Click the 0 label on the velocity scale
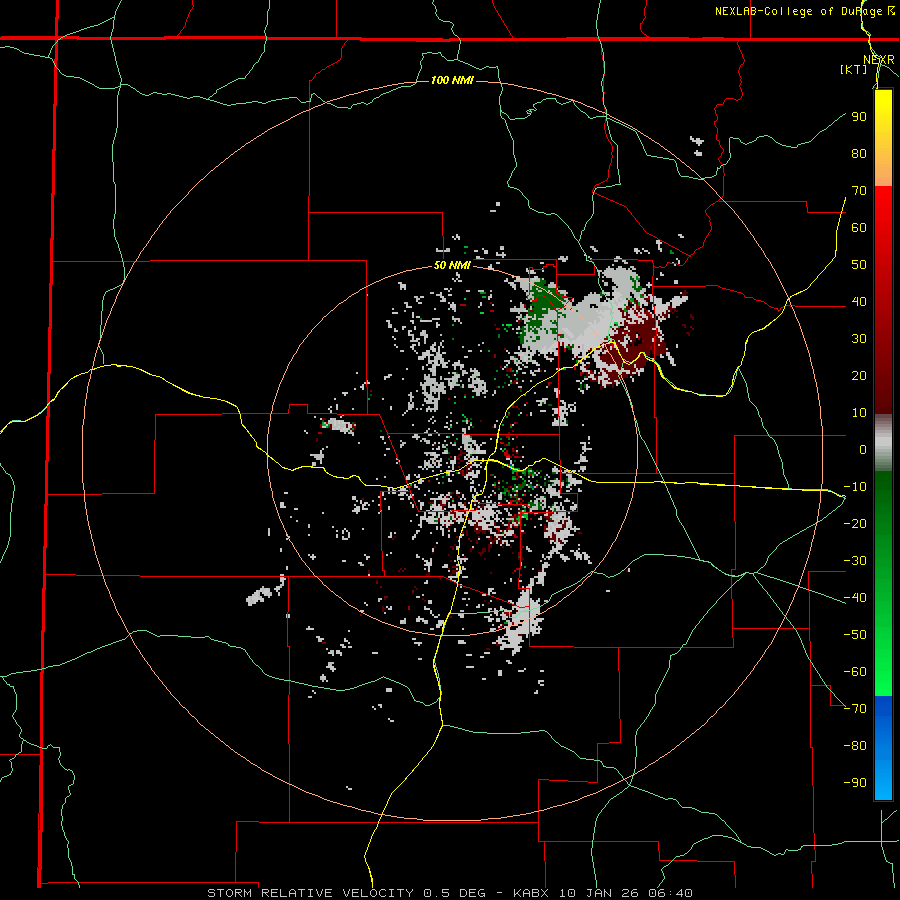Viewport: 900px width, 900px height. pyautogui.click(x=863, y=449)
